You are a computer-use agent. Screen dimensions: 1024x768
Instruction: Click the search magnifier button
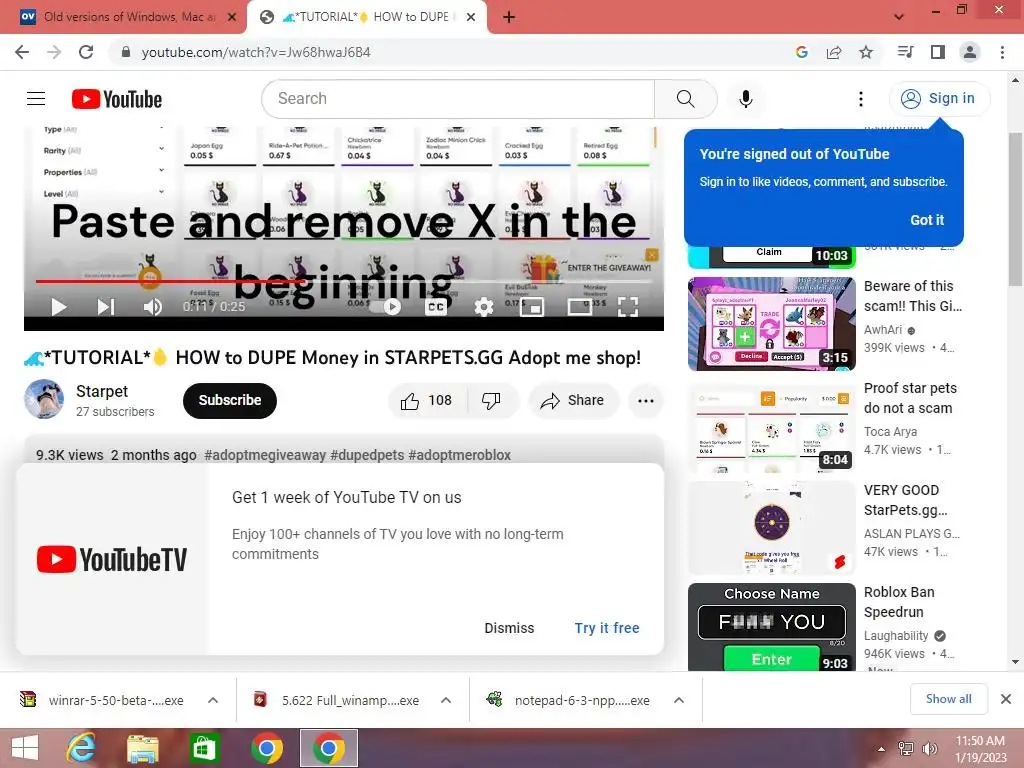click(685, 99)
